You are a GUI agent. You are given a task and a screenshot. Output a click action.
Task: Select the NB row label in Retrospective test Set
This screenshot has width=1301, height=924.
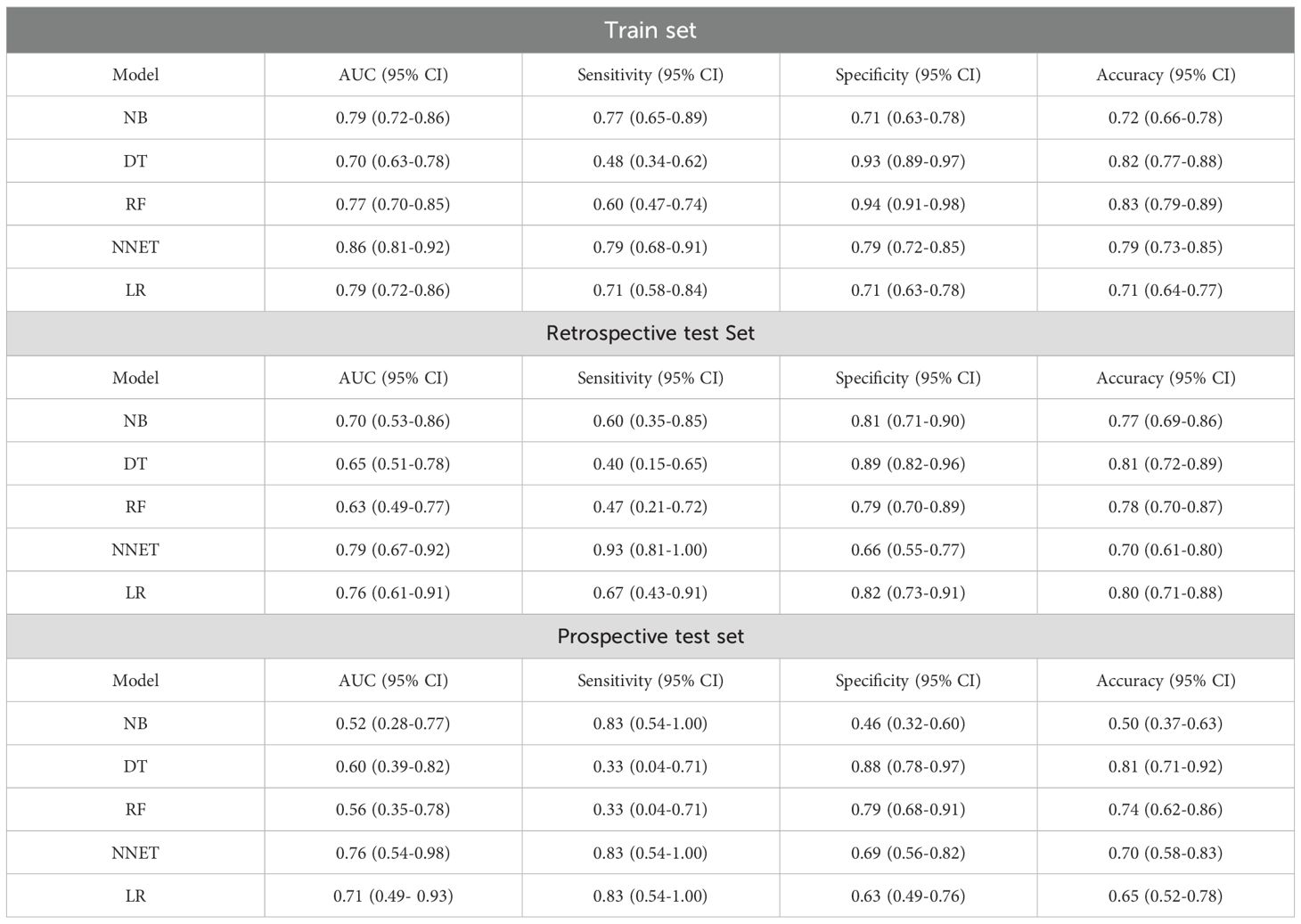coord(135,421)
